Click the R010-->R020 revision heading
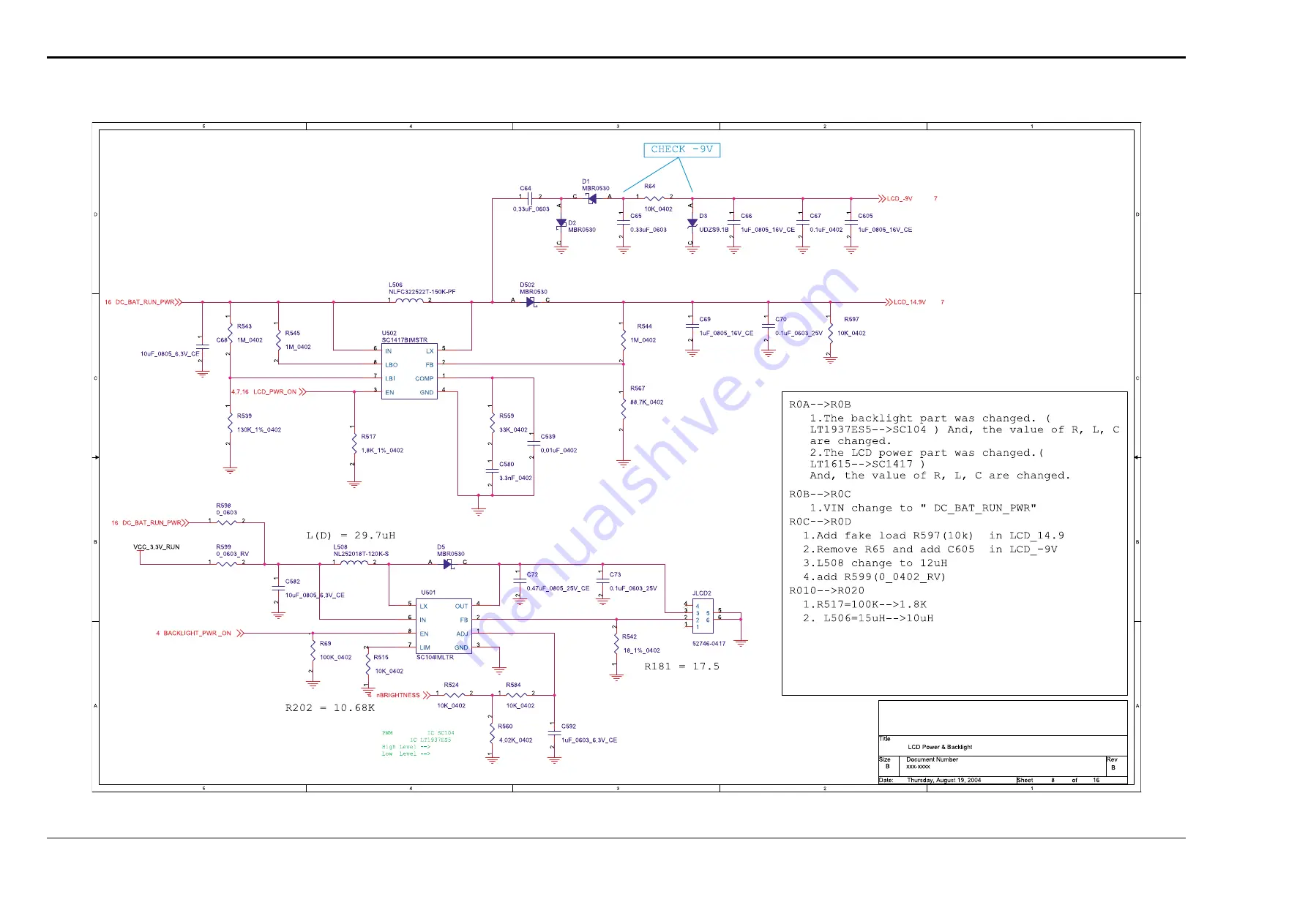 point(826,591)
